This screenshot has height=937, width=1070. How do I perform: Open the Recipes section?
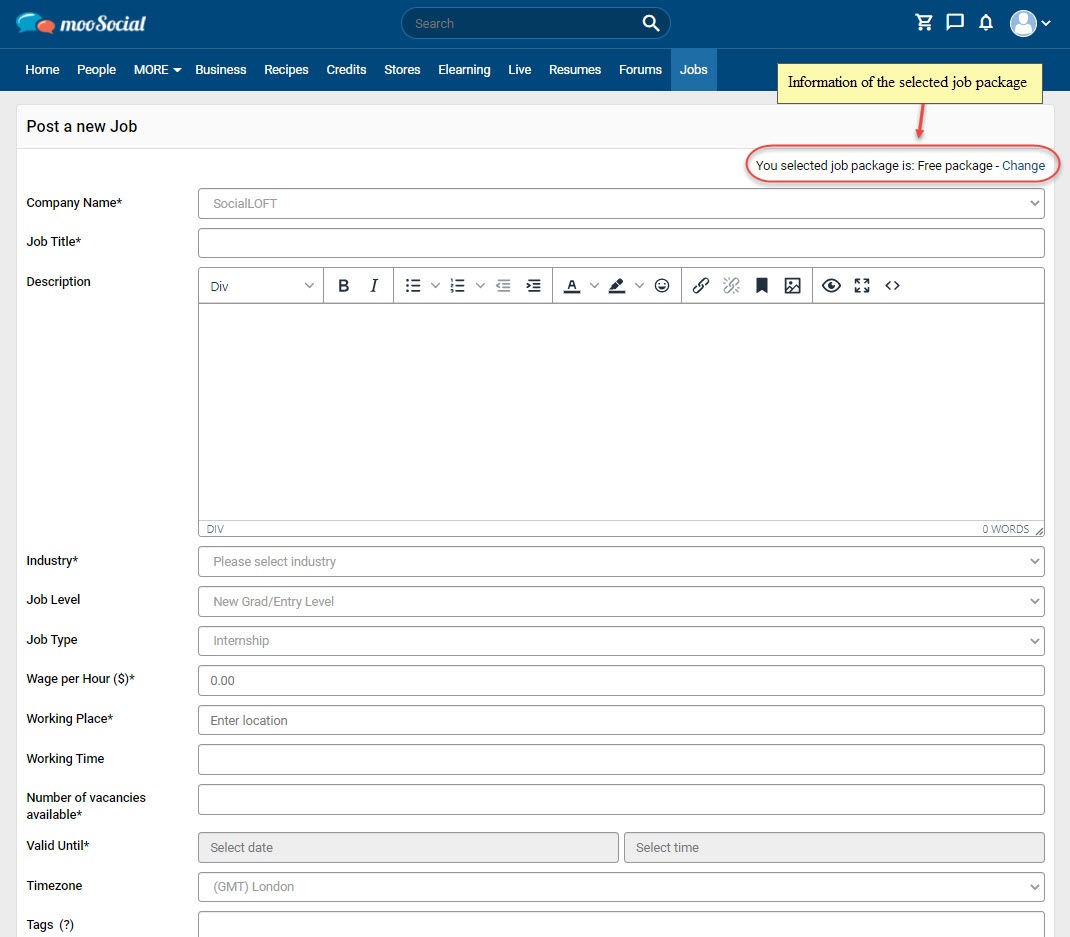(286, 70)
